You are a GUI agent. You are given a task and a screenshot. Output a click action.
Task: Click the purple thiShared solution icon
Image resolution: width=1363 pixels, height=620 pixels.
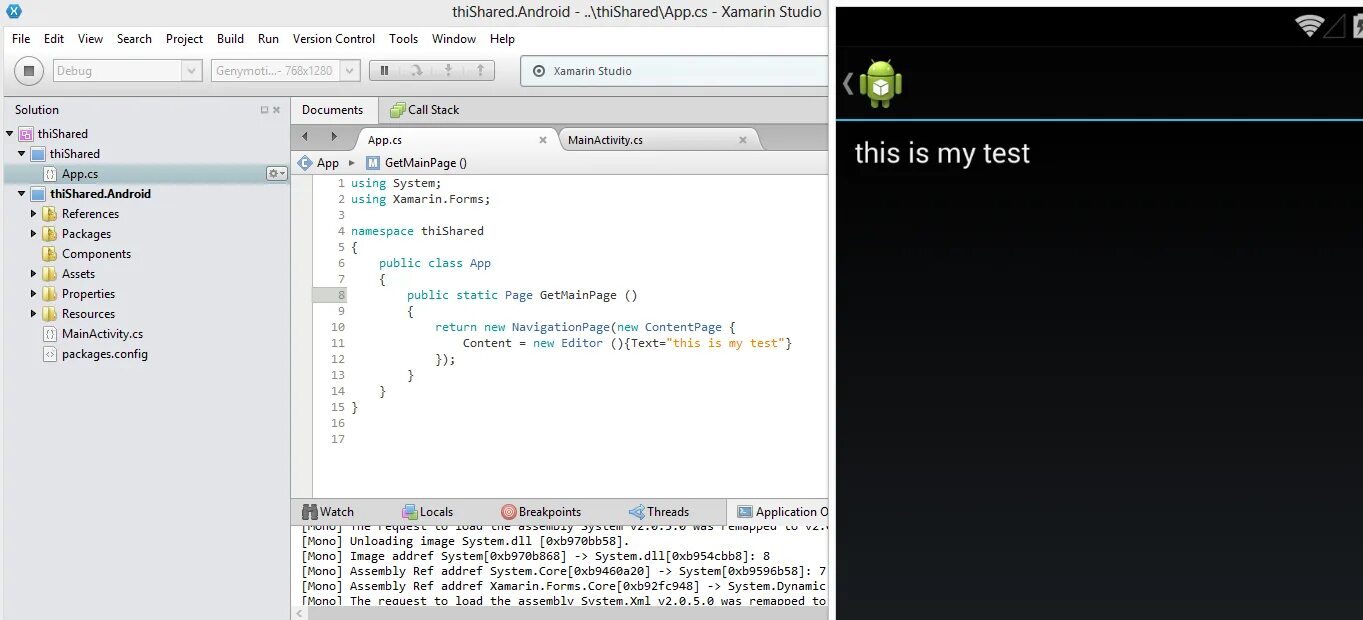pyautogui.click(x=26, y=134)
